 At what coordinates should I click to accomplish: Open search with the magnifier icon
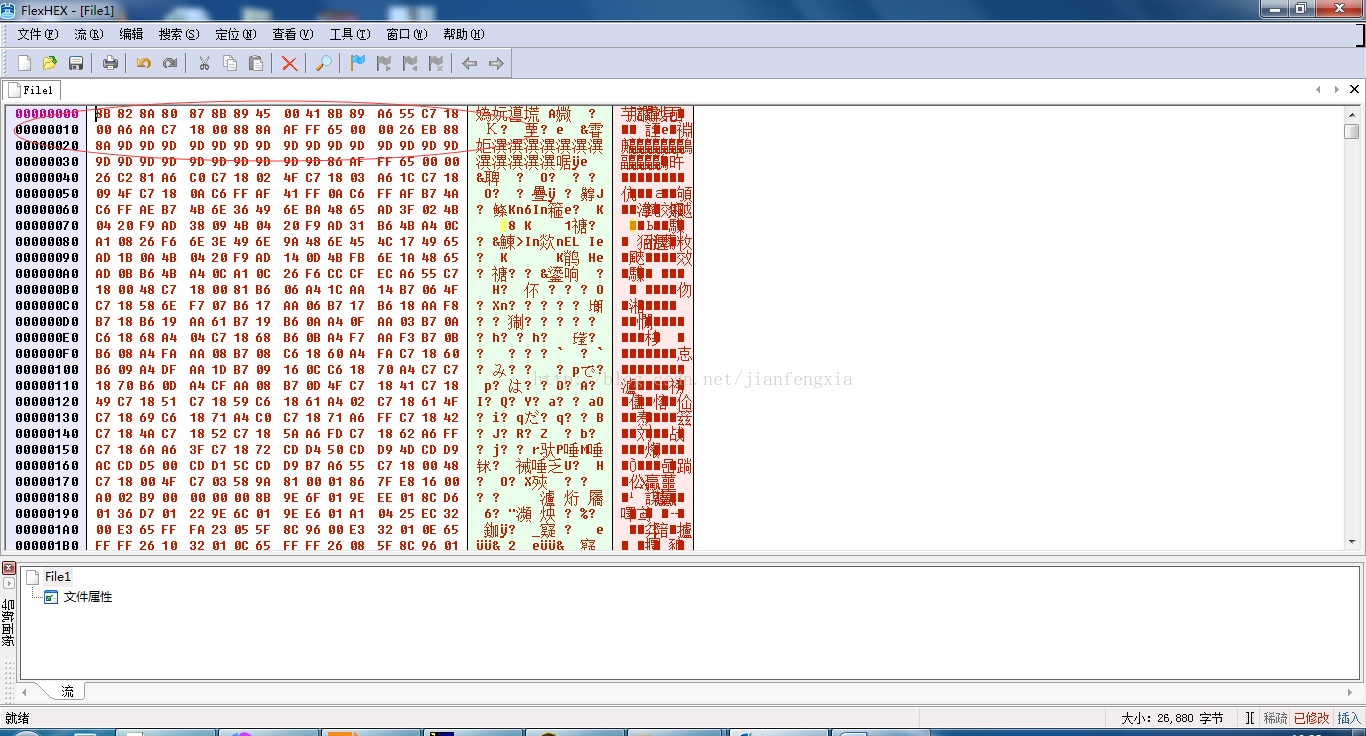(324, 63)
